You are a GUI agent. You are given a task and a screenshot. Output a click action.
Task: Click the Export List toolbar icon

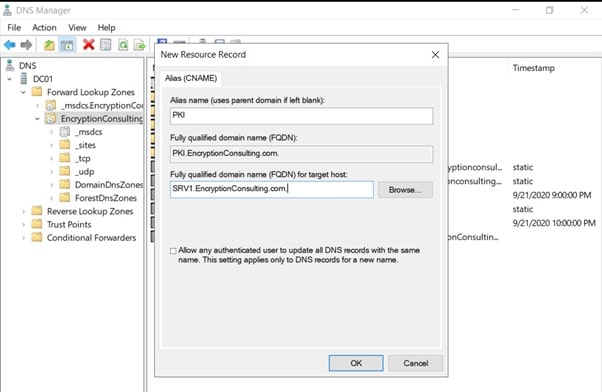click(139, 45)
